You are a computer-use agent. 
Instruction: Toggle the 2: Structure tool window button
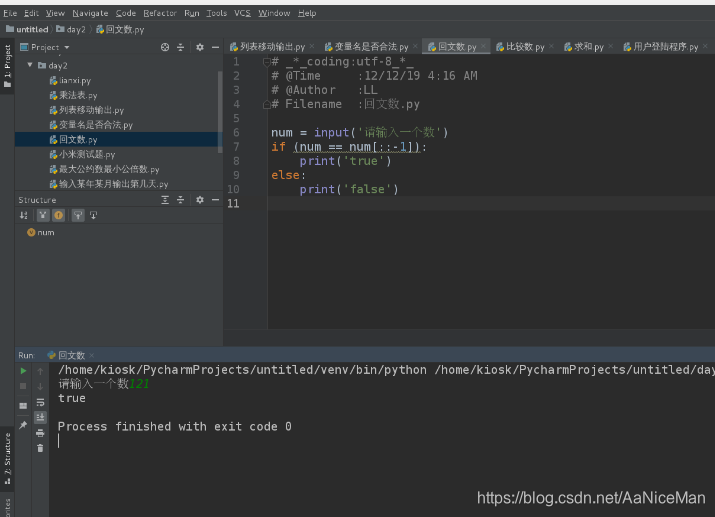(x=7, y=459)
